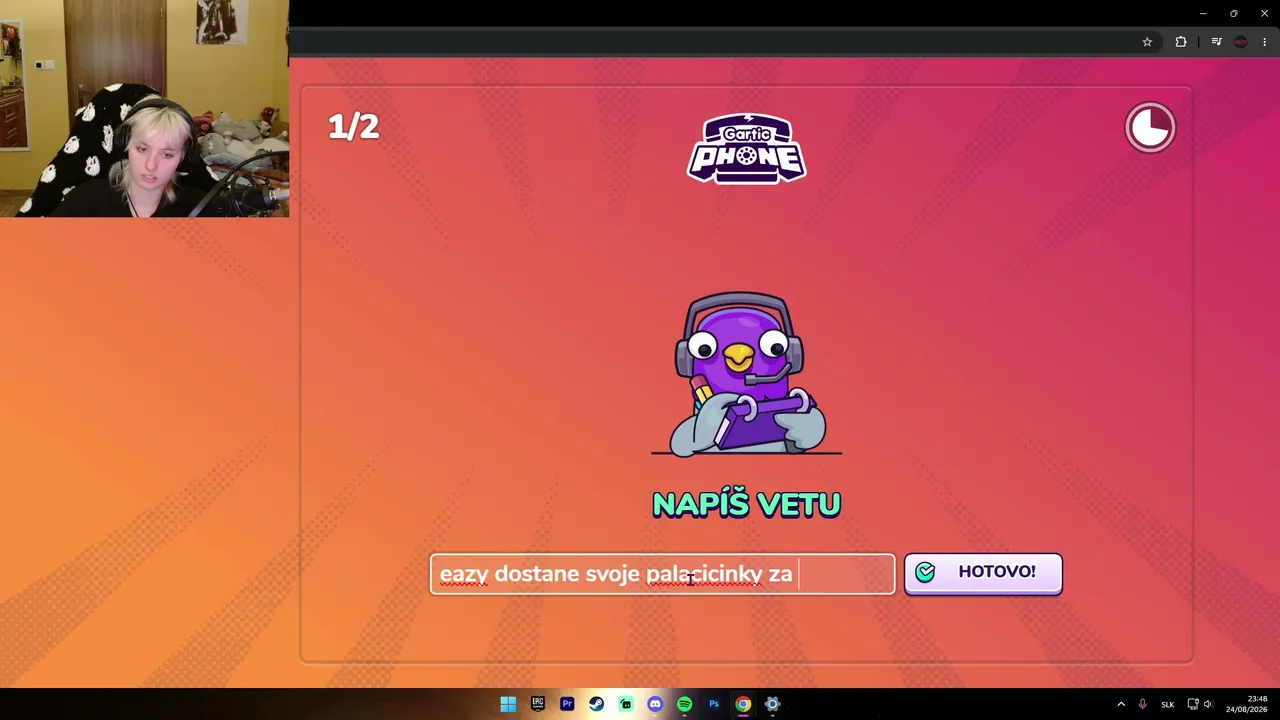Switch to Google Chrome in the taskbar
The width and height of the screenshot is (1280, 720).
(x=743, y=704)
